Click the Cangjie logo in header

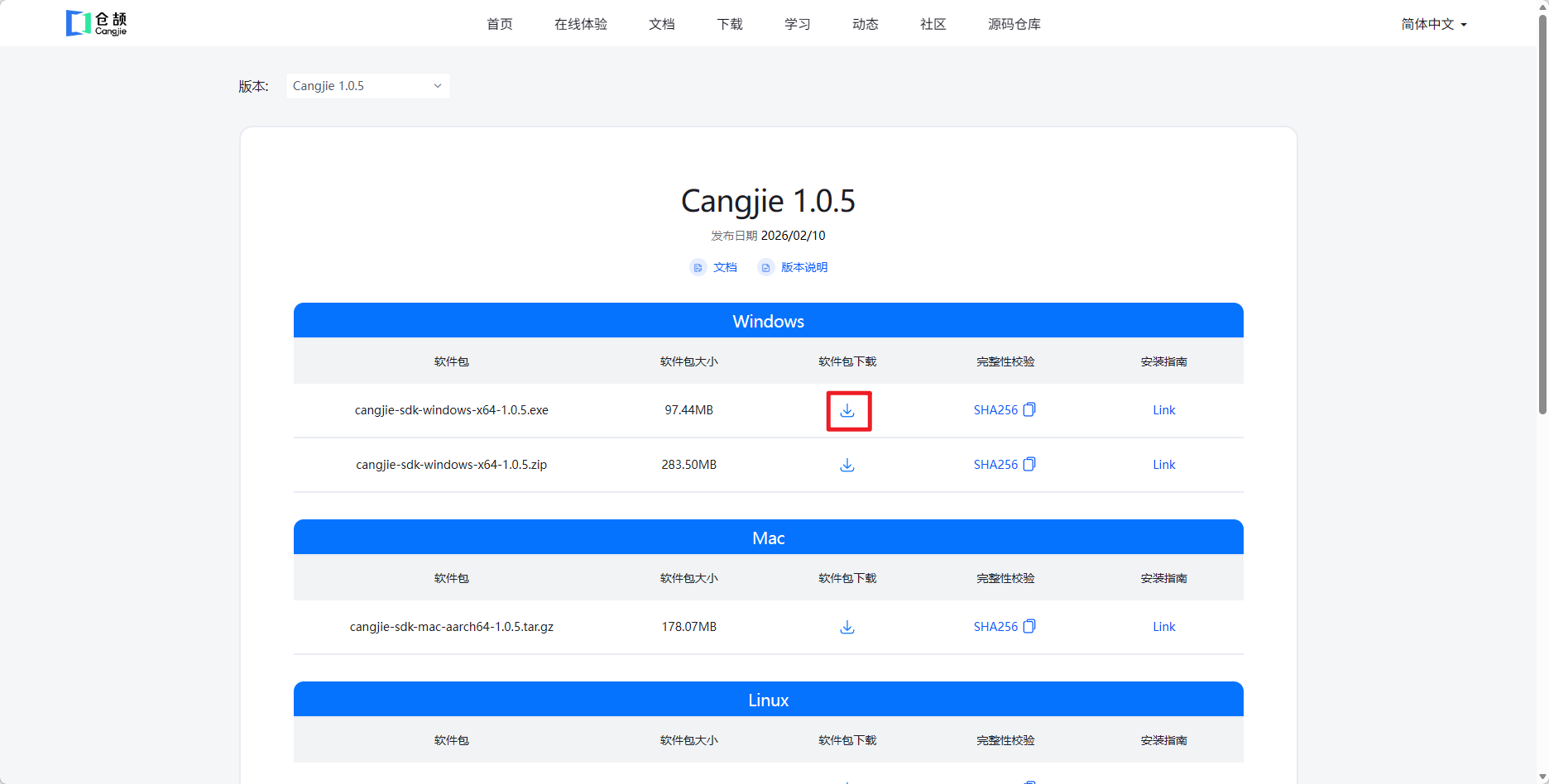[97, 23]
